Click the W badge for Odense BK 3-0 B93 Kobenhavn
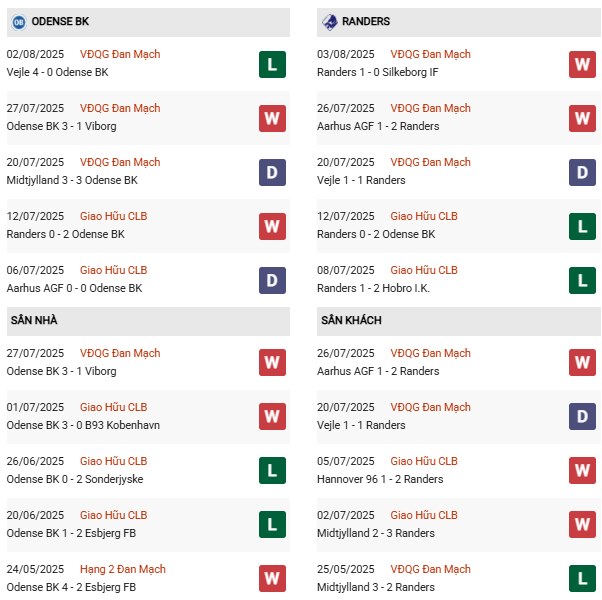Viewport: 602px width, 600px height. click(x=272, y=417)
